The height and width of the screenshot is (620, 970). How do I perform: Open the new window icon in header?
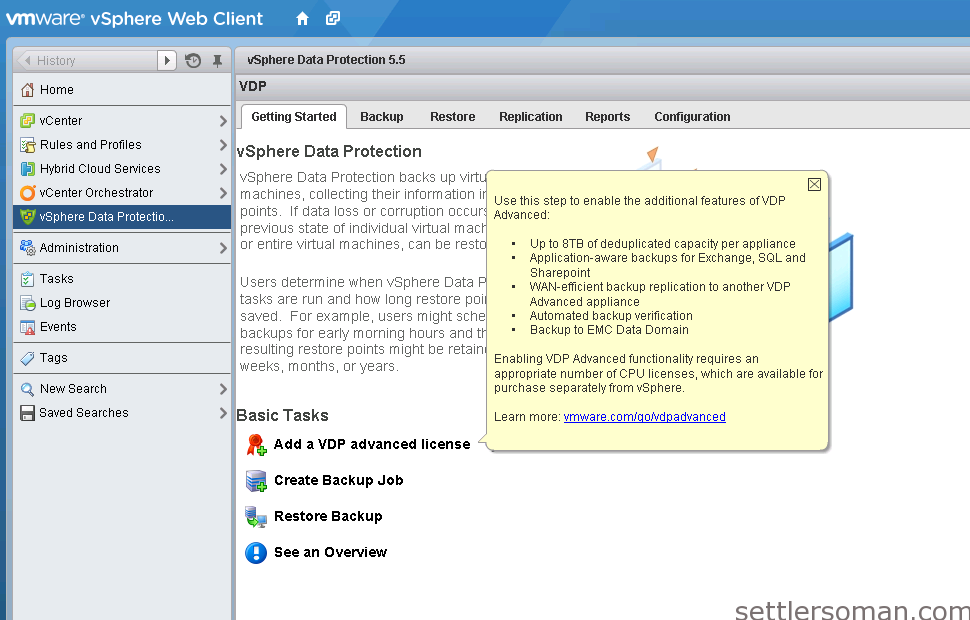333,19
